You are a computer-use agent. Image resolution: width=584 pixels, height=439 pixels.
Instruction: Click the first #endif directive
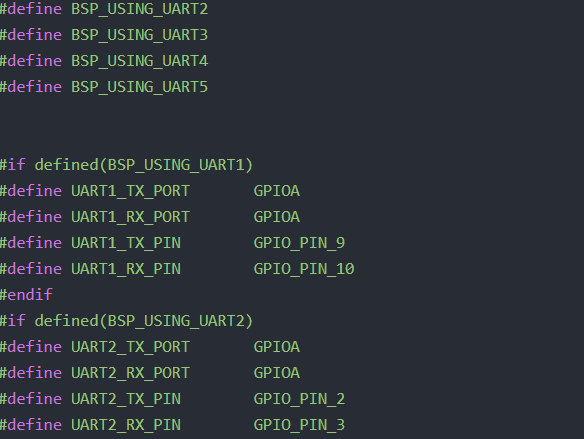(26, 295)
